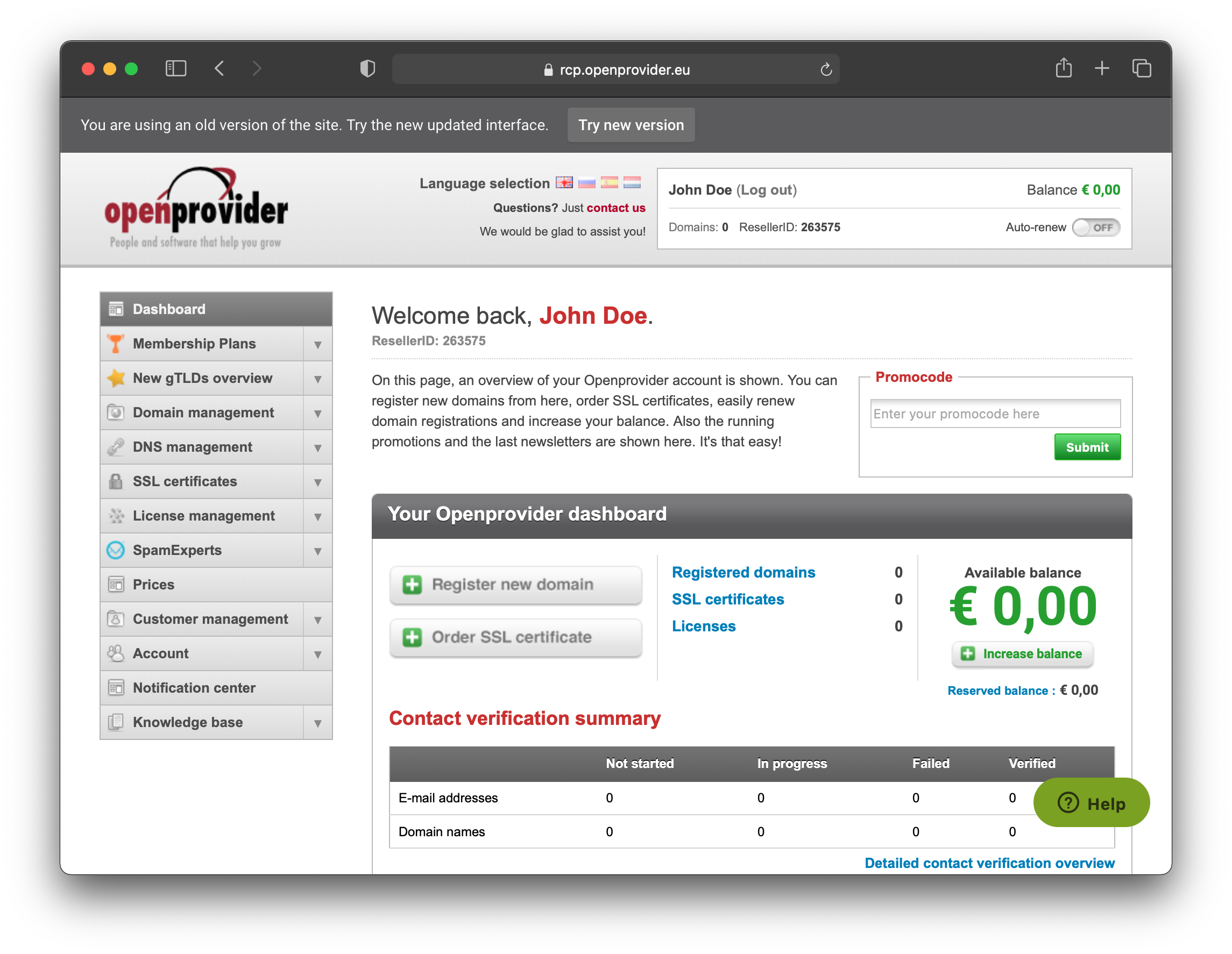The image size is (1232, 954).
Task: Expand the Membership Plans submenu arrow
Action: [317, 345]
